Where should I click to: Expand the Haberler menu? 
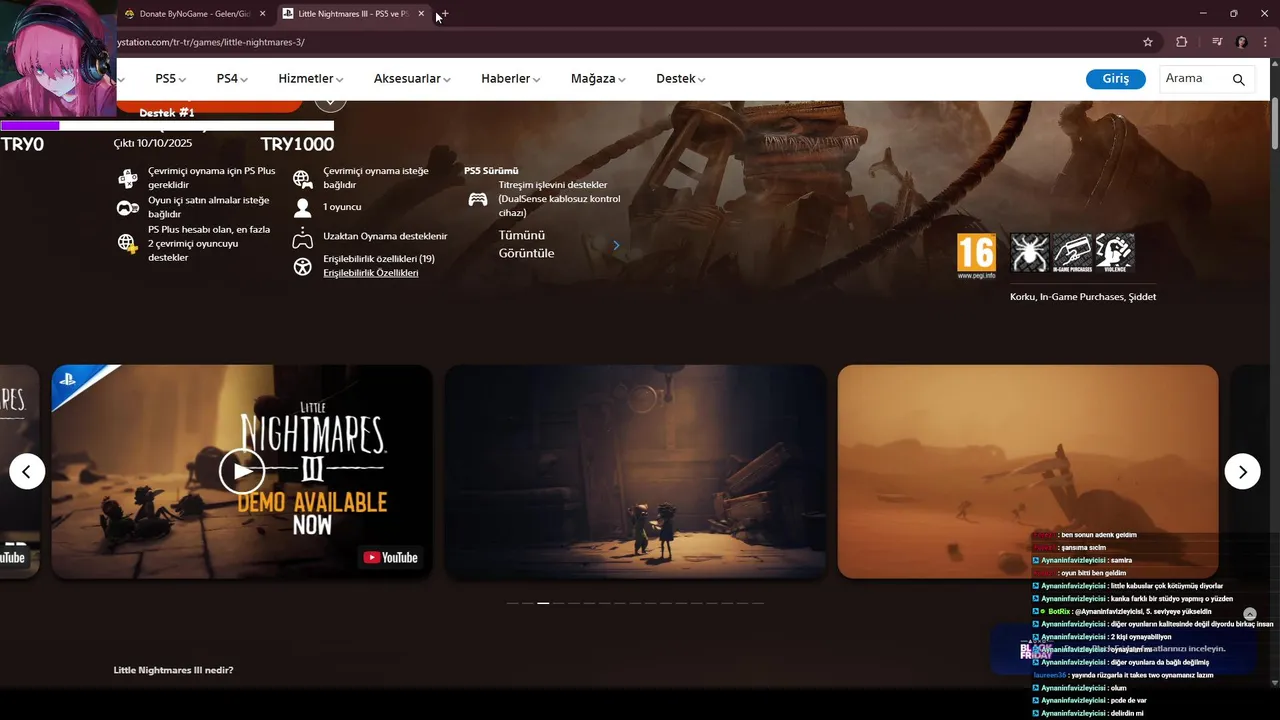[x=511, y=79]
